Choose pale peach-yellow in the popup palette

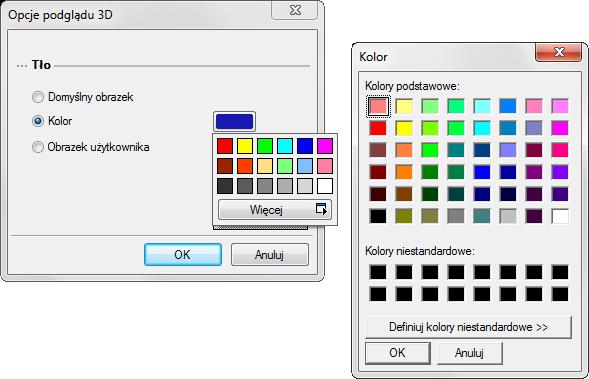[x=265, y=166]
